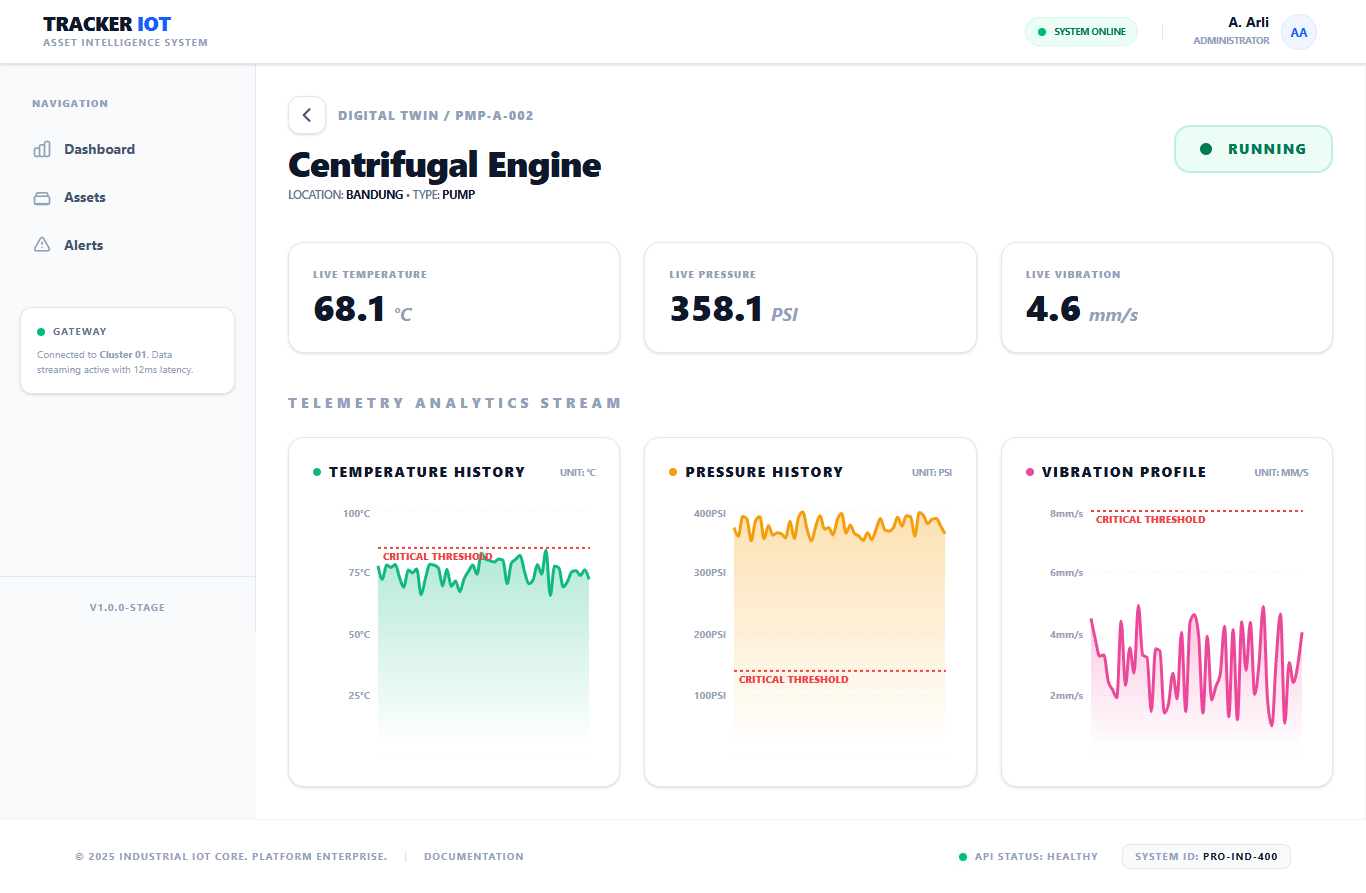
Task: Click the green dot beside Temperature History
Action: coord(317,472)
